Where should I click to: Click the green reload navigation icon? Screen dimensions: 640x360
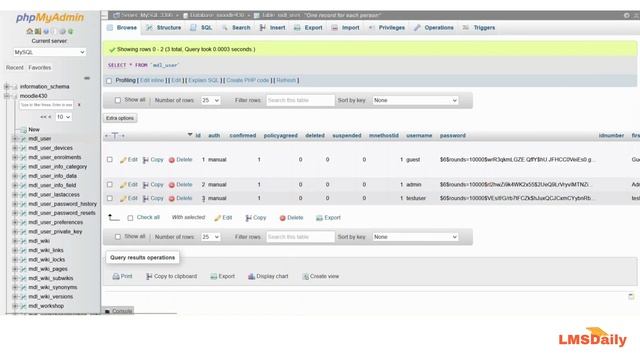[x=71, y=31]
